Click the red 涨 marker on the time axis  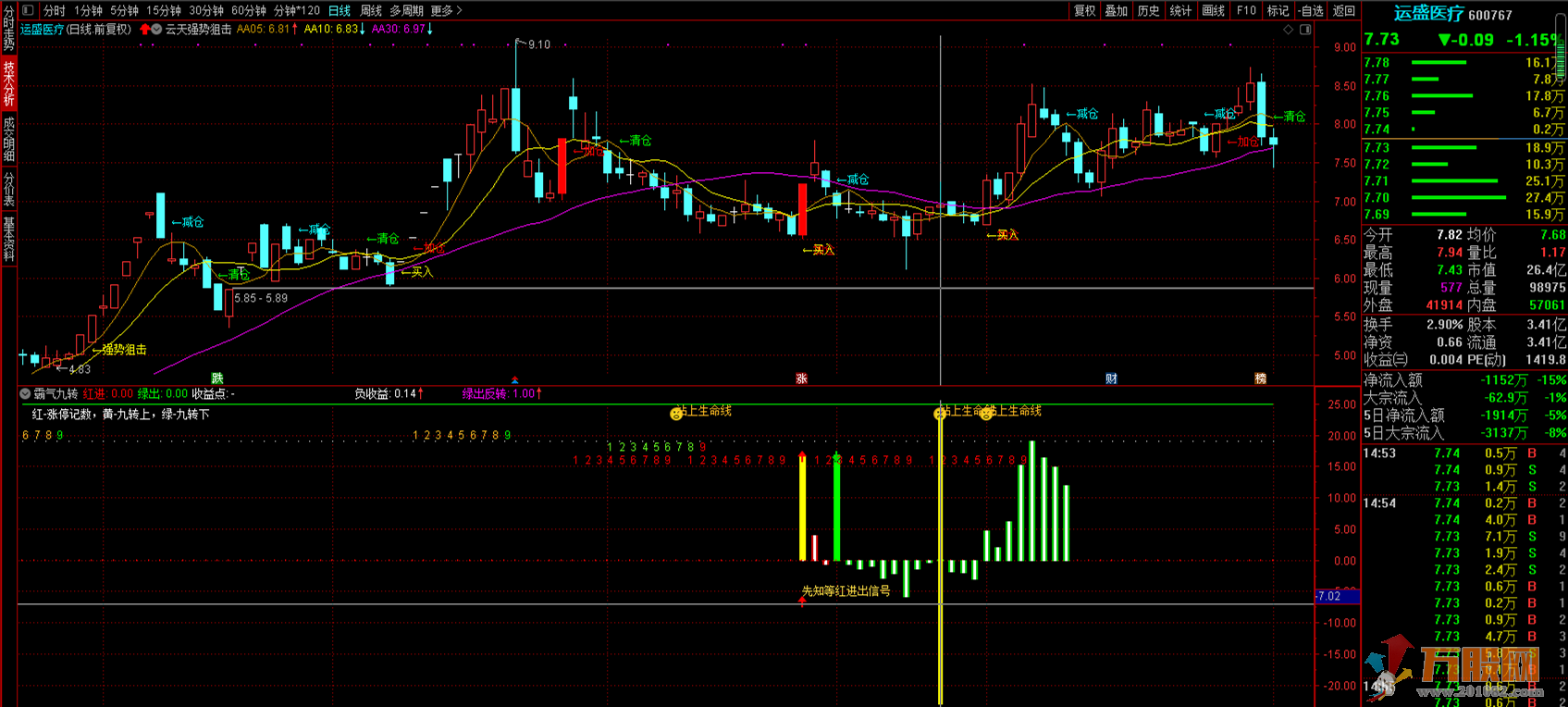(801, 378)
